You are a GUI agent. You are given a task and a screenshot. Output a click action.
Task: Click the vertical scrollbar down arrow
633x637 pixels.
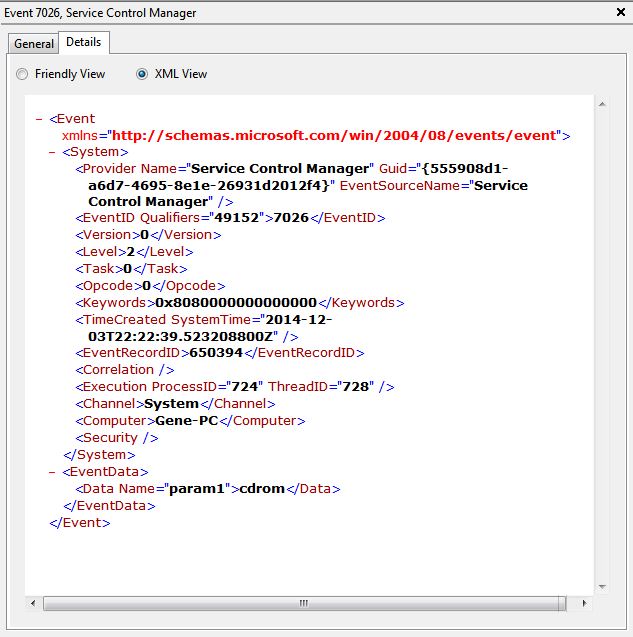[x=602, y=586]
